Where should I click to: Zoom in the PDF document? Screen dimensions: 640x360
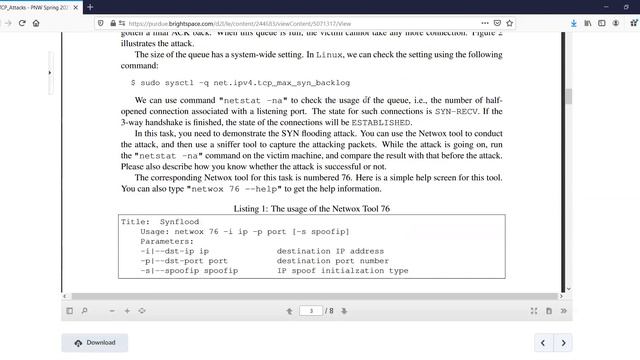127,311
